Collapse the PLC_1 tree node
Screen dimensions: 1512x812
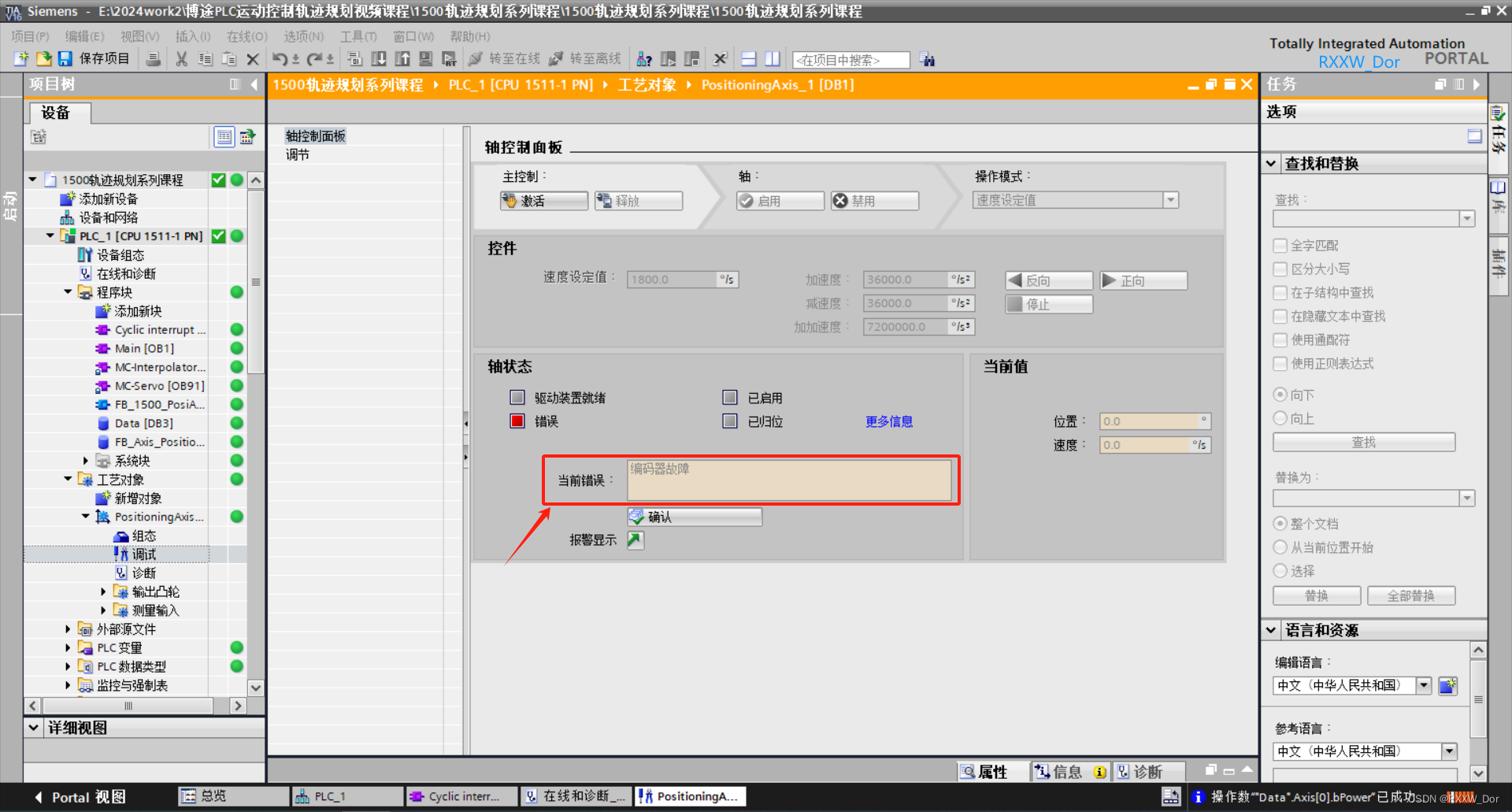pyautogui.click(x=50, y=235)
